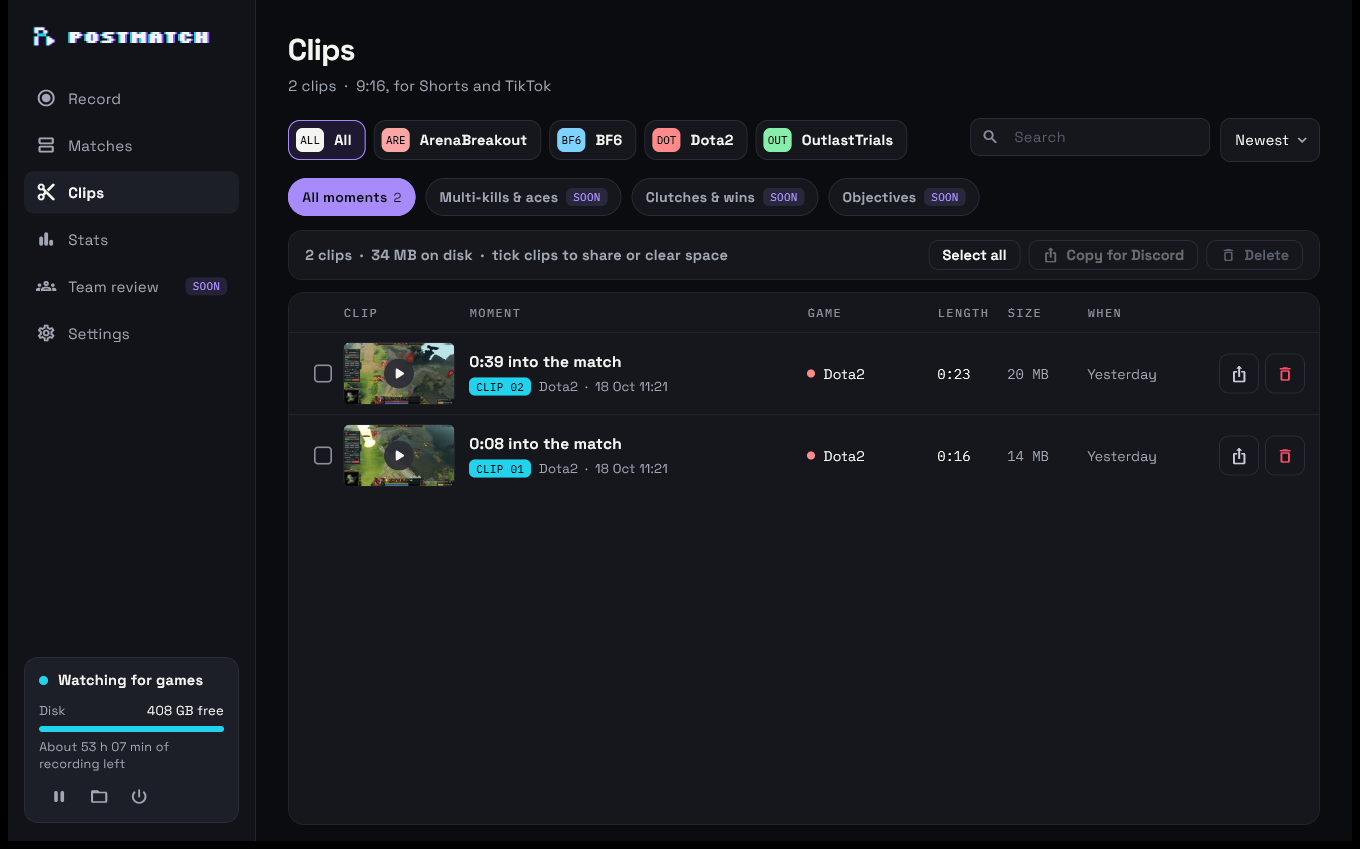Image resolution: width=1360 pixels, height=849 pixels.
Task: Click the search magnifier icon
Action: 990,137
